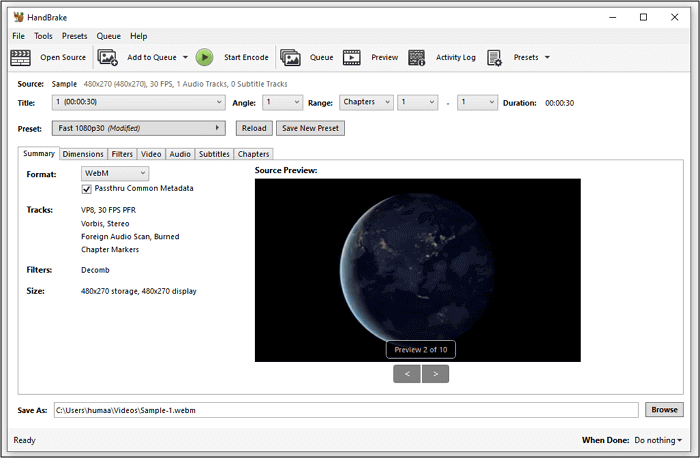Click the Save New Preset button
The image size is (700, 458).
click(x=310, y=128)
